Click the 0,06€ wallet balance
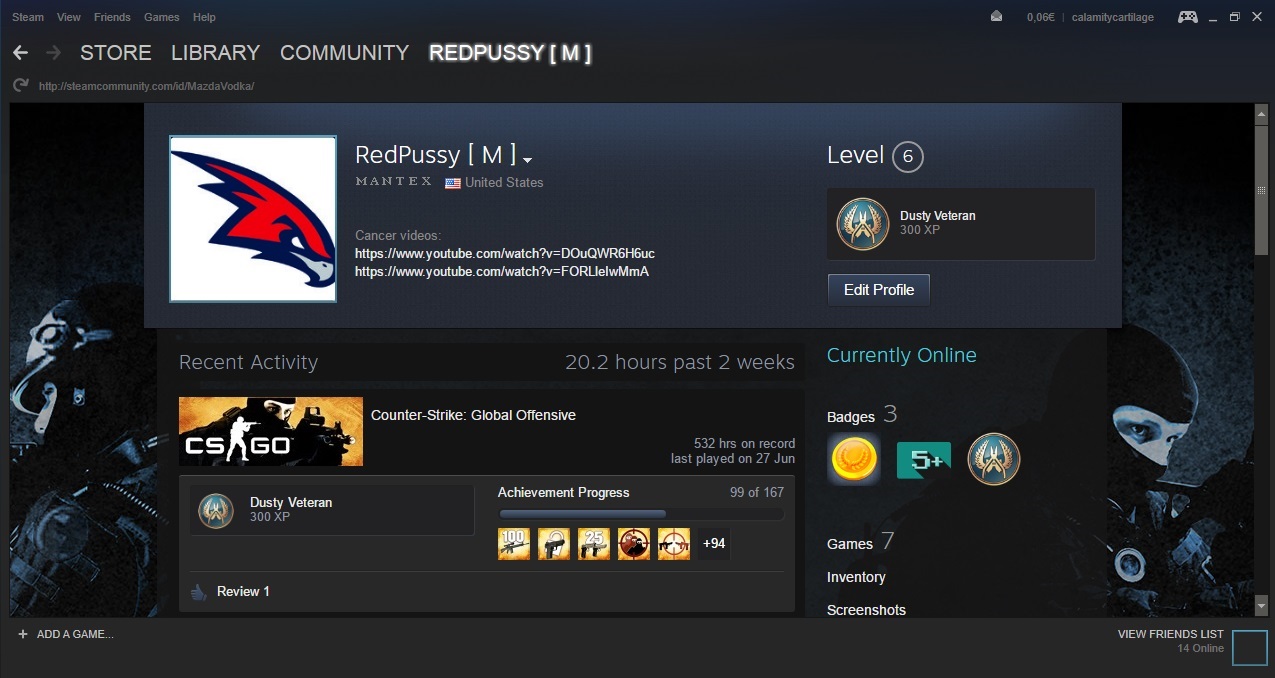The width and height of the screenshot is (1275, 678). [1043, 17]
